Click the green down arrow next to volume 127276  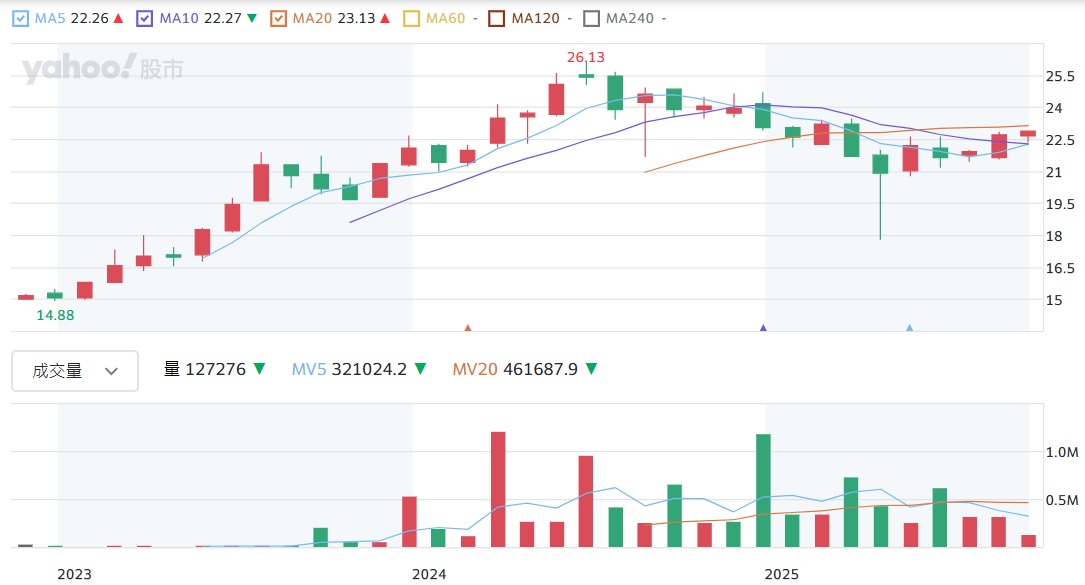point(259,369)
